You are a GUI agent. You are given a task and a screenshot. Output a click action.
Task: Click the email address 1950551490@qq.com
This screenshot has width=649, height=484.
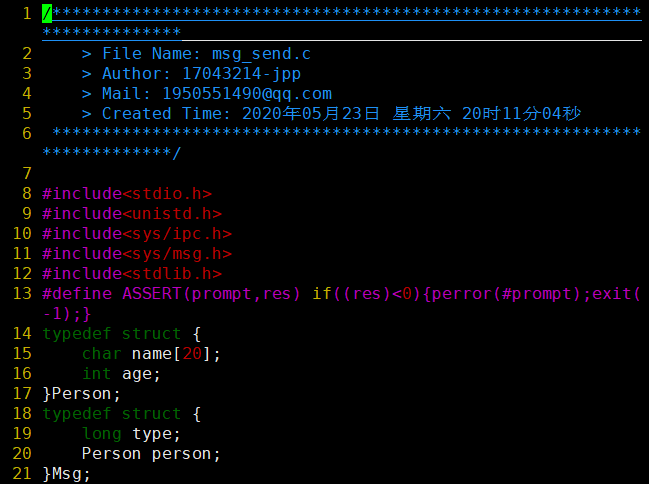pyautogui.click(x=247, y=94)
